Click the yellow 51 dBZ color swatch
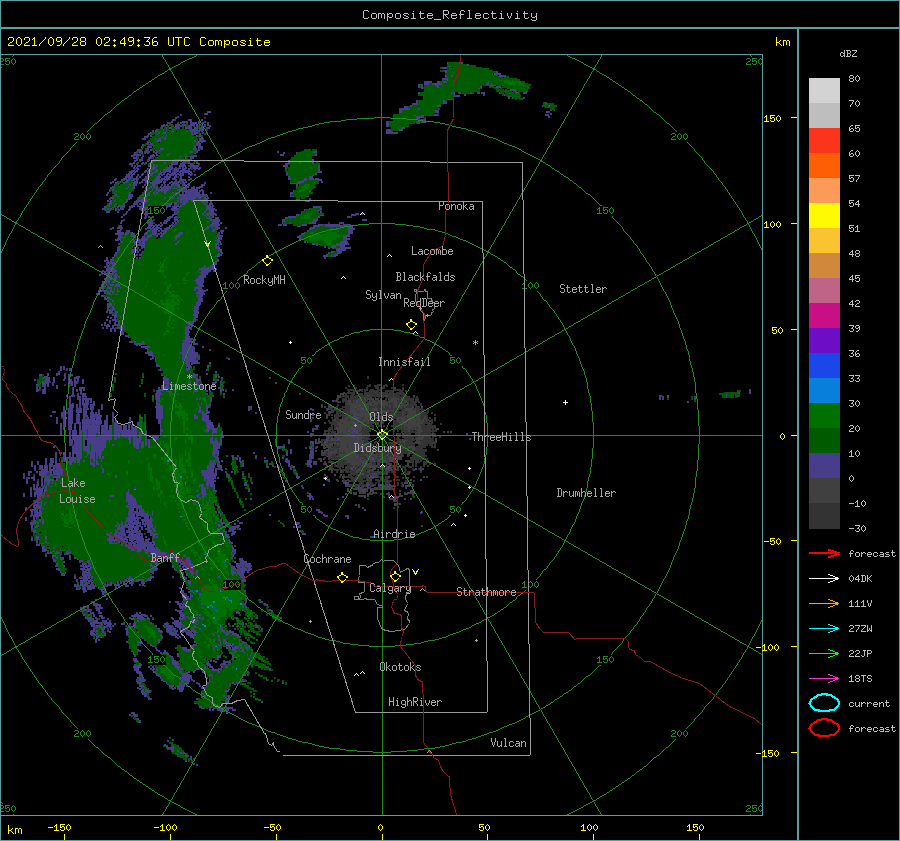The width and height of the screenshot is (900, 841). click(824, 216)
